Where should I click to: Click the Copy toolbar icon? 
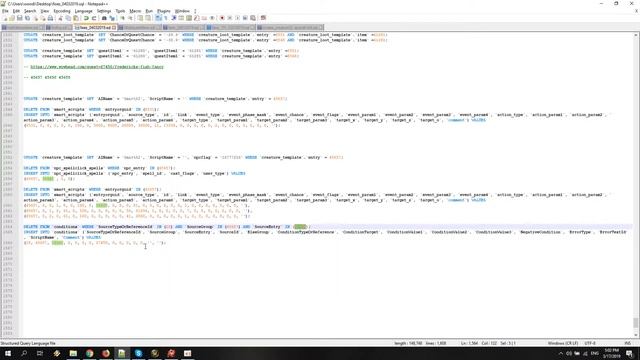pos(68,18)
